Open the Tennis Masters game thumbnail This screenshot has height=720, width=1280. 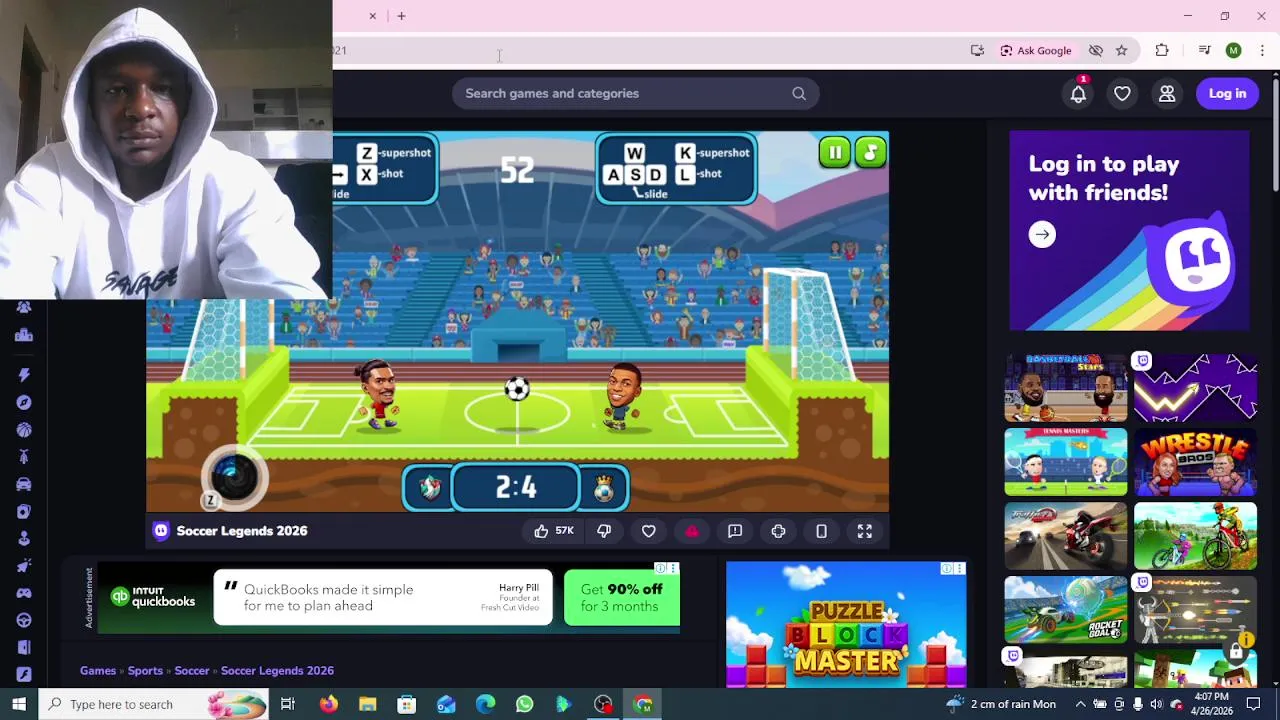1065,462
